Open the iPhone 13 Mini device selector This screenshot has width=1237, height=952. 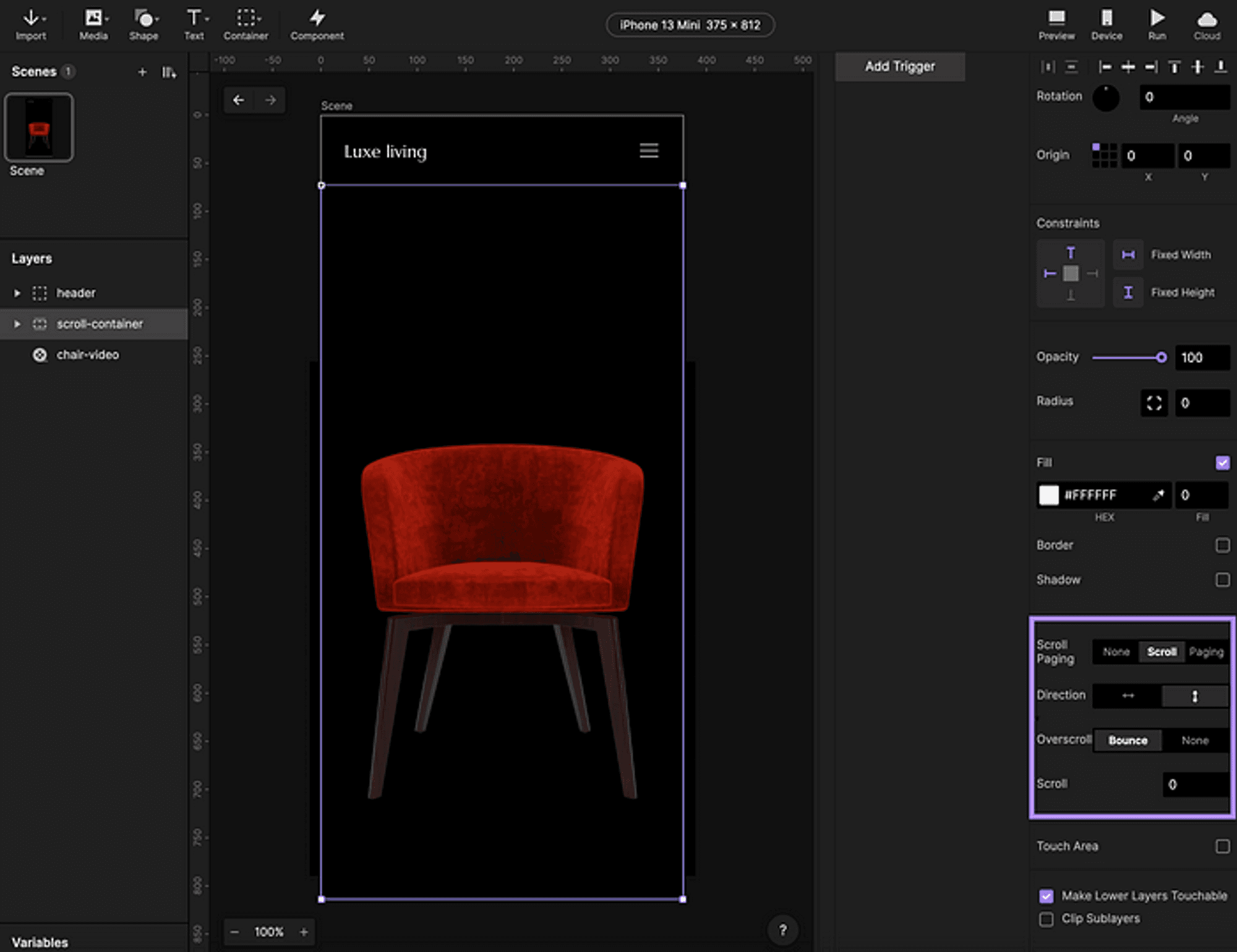tap(690, 25)
